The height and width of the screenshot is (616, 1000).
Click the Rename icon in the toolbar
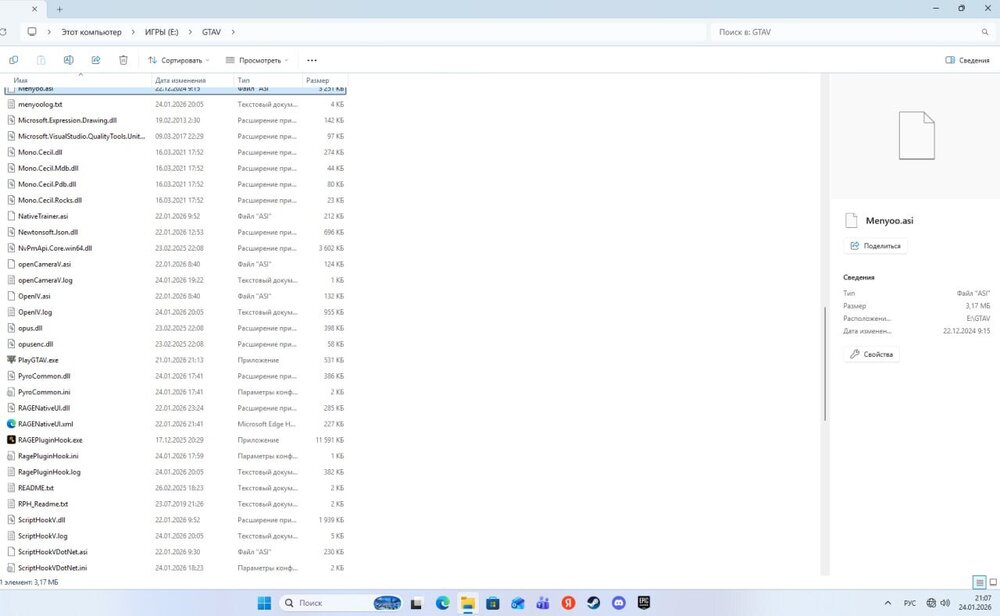coord(68,60)
